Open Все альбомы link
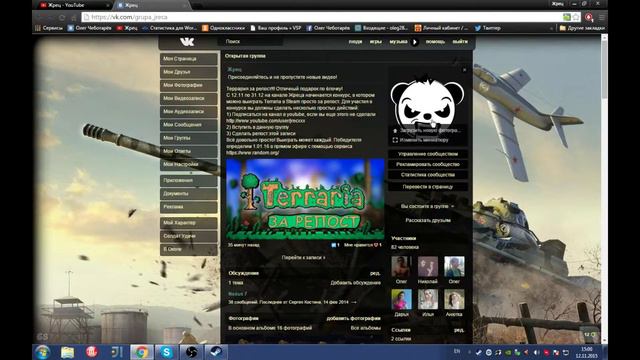Viewport: 640px width, 360px height. [366, 328]
